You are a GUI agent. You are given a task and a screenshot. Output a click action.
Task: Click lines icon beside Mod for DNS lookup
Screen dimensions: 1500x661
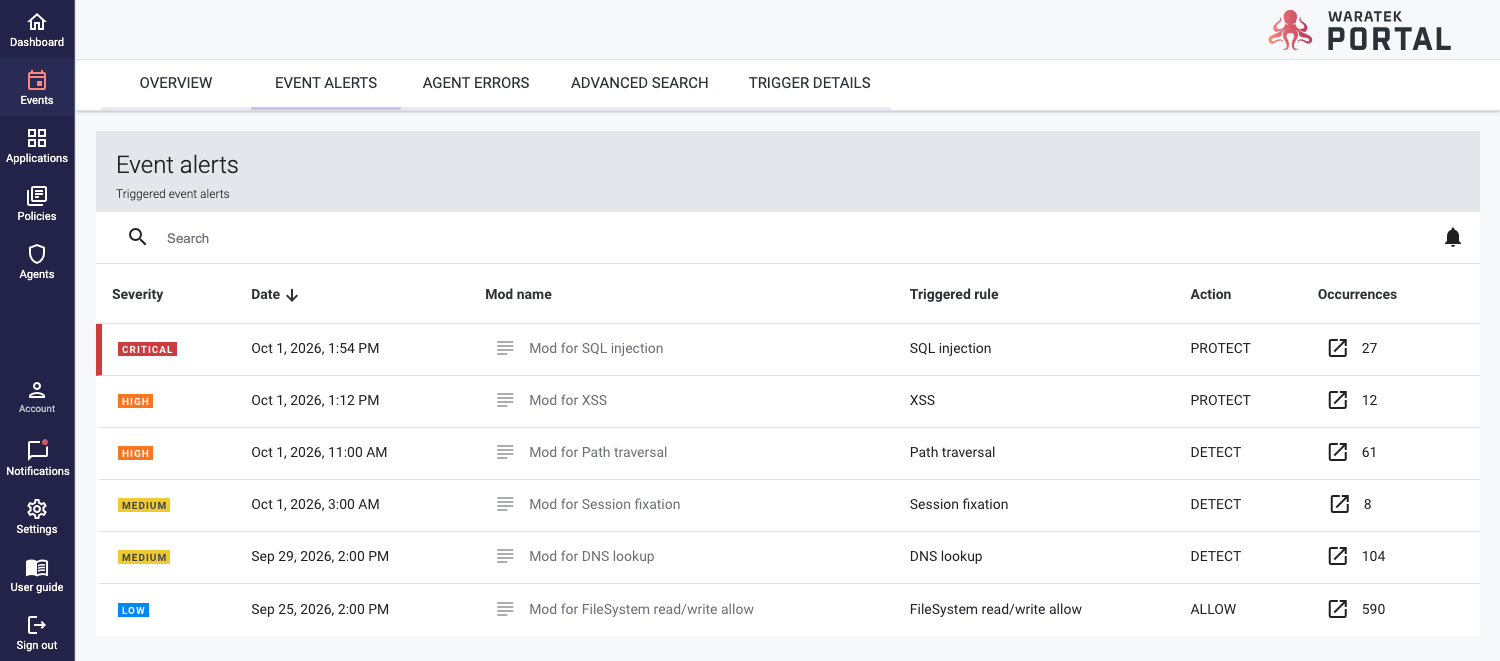click(x=505, y=556)
